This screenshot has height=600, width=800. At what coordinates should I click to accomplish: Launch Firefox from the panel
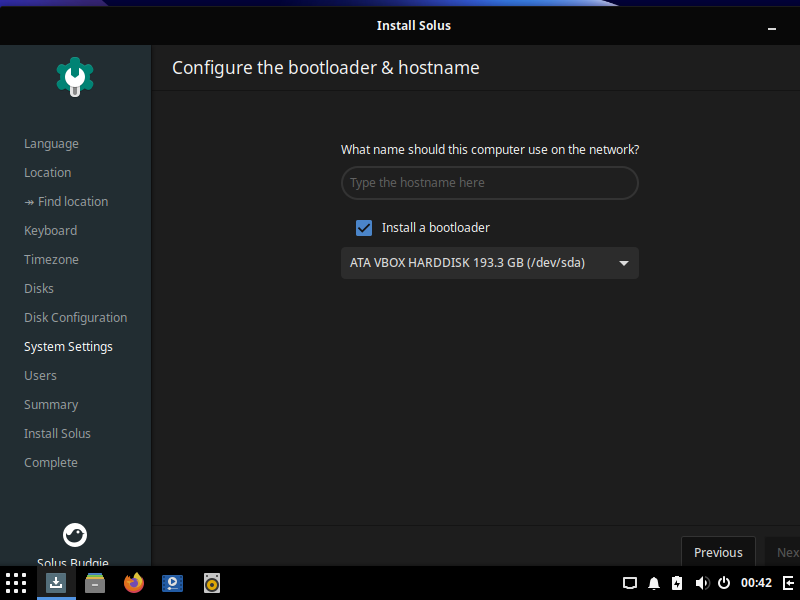pos(134,583)
